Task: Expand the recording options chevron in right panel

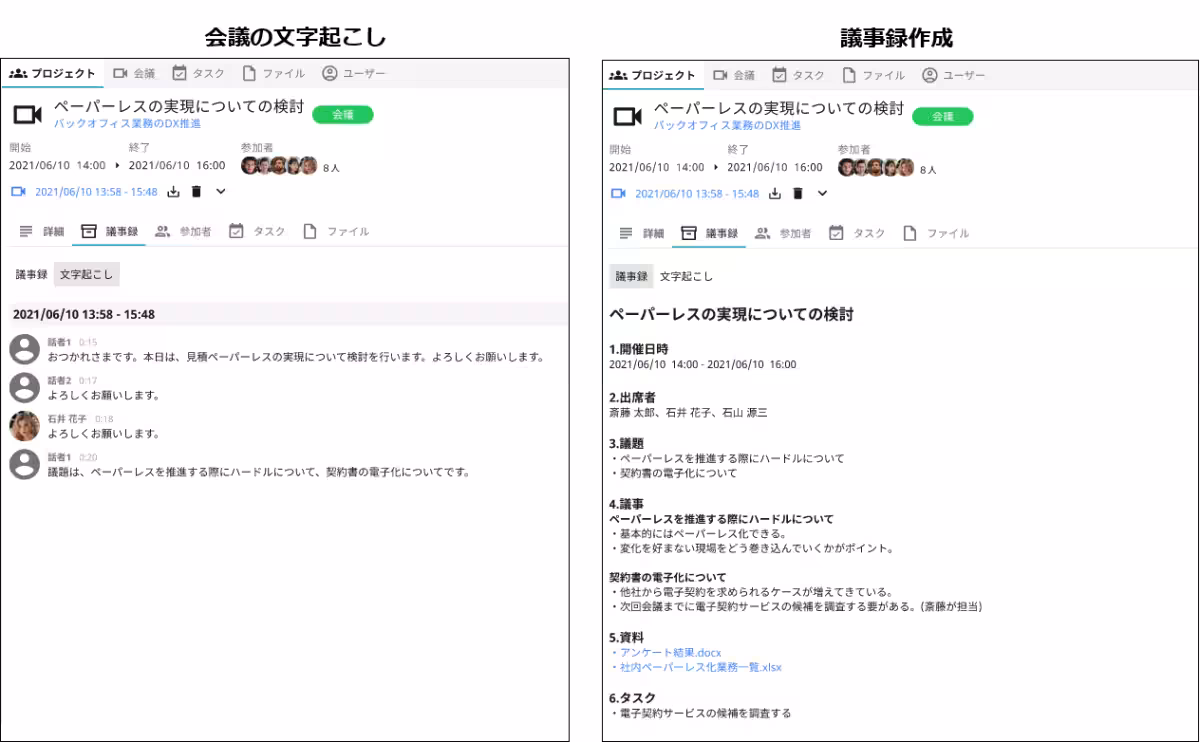Action: click(x=820, y=193)
